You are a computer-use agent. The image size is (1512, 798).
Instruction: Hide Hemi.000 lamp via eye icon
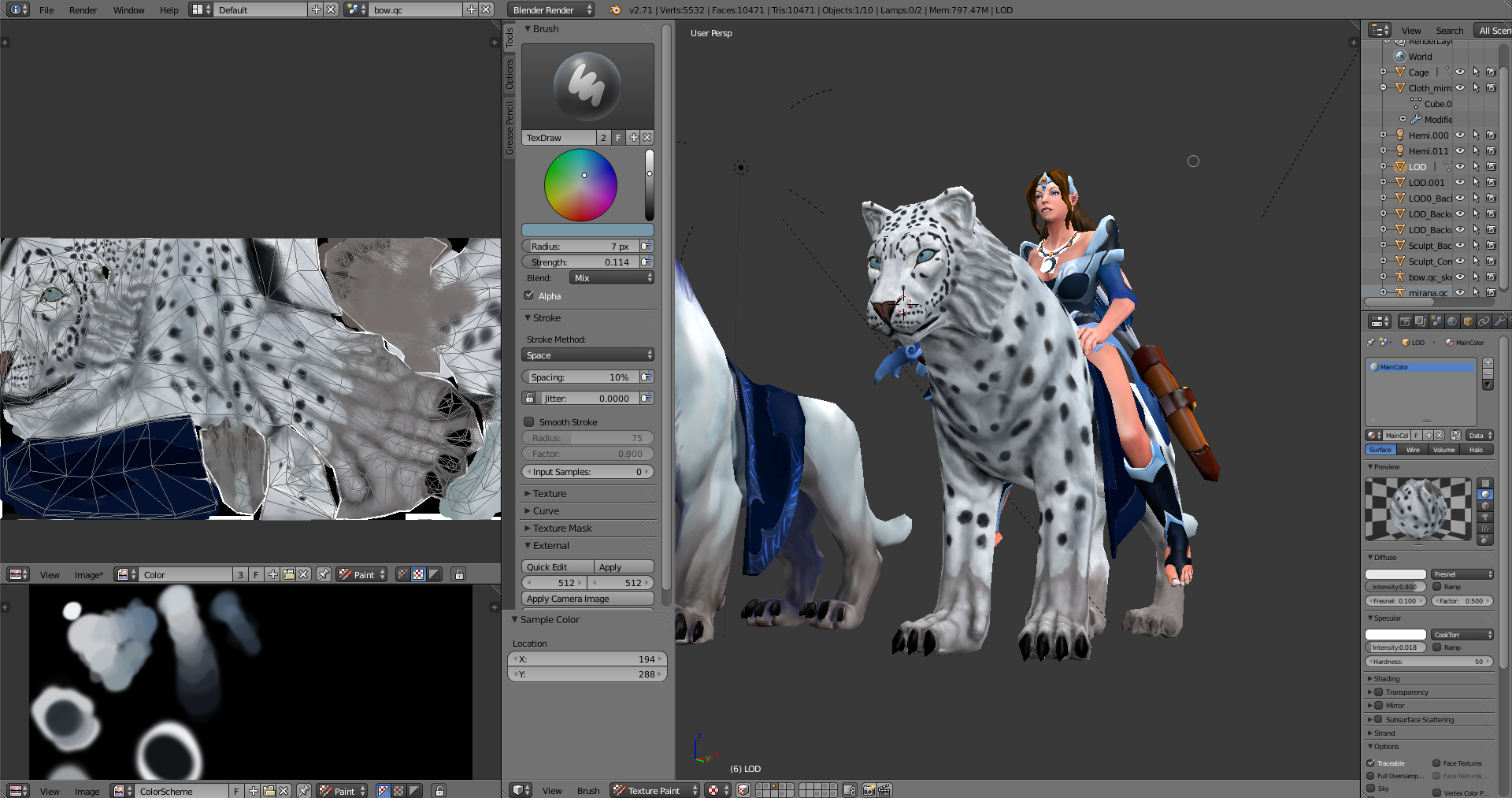pos(1460,135)
